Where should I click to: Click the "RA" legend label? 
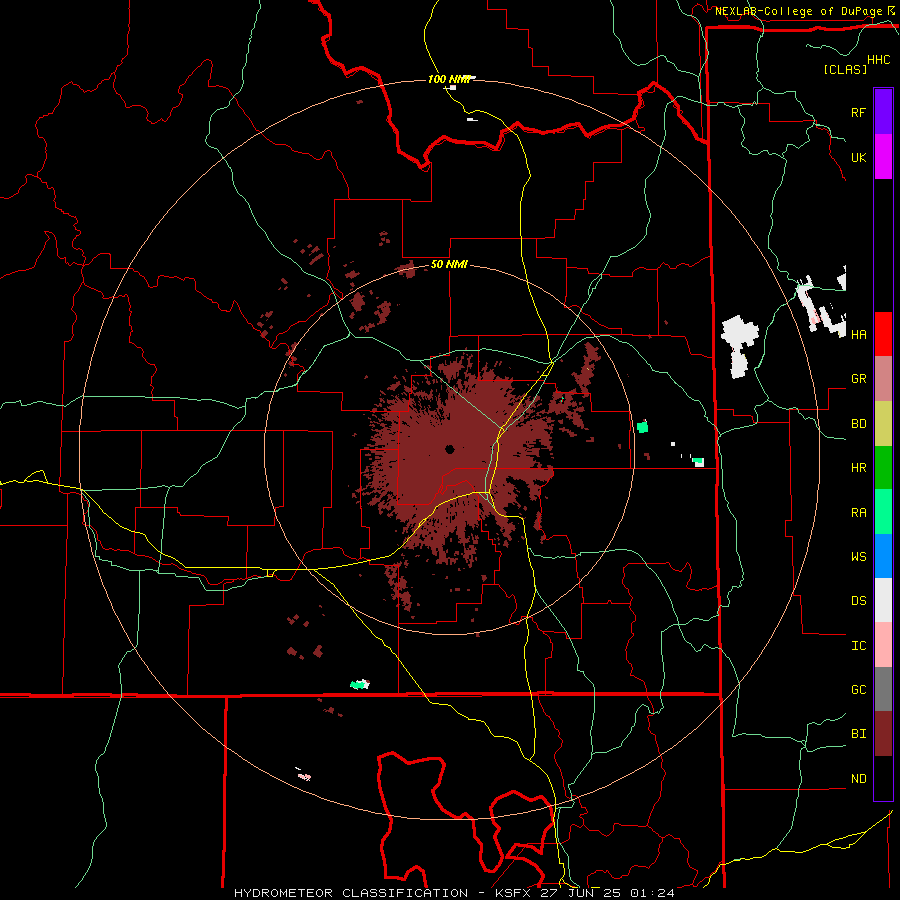click(x=858, y=513)
